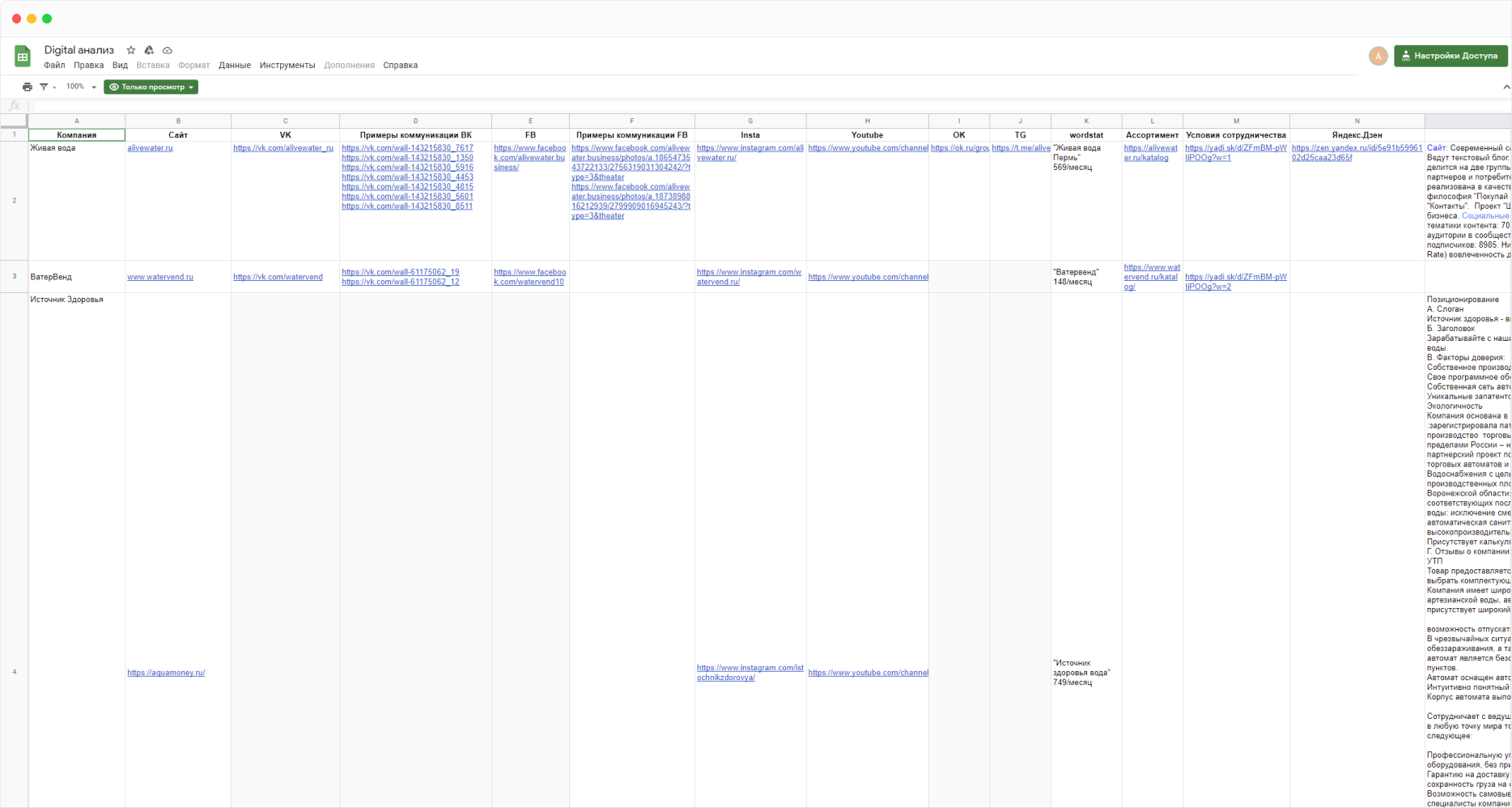Image resolution: width=1512 pixels, height=808 pixels.
Task: Open the Вид menu
Action: (x=120, y=66)
